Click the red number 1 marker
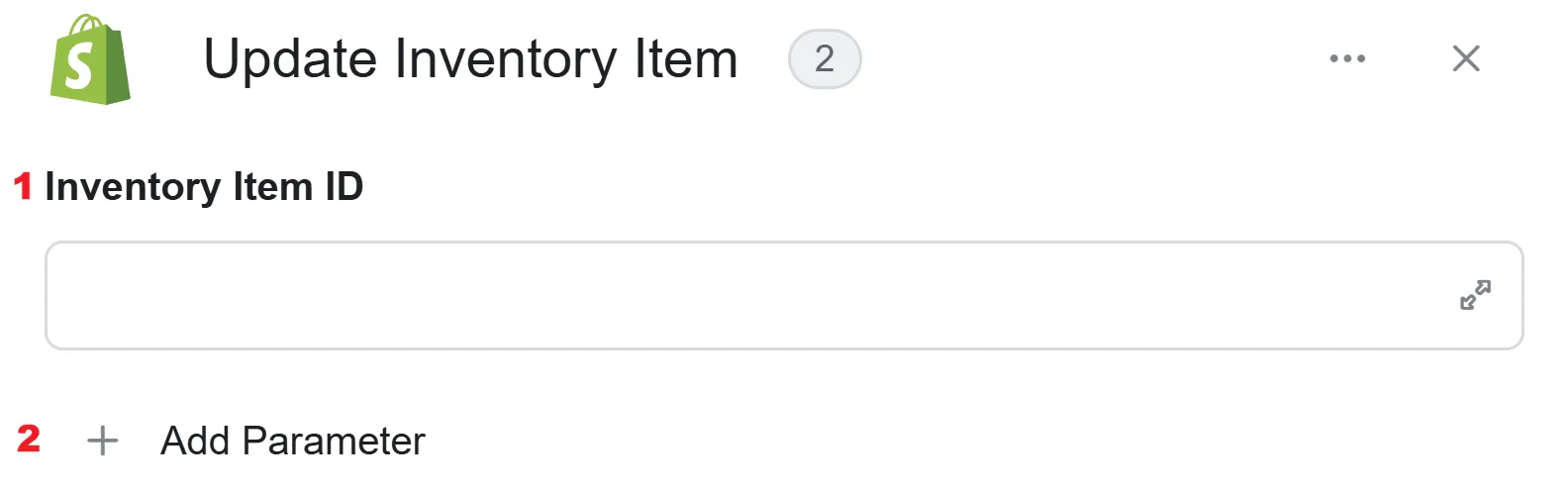The height and width of the screenshot is (493, 1568). [x=23, y=186]
